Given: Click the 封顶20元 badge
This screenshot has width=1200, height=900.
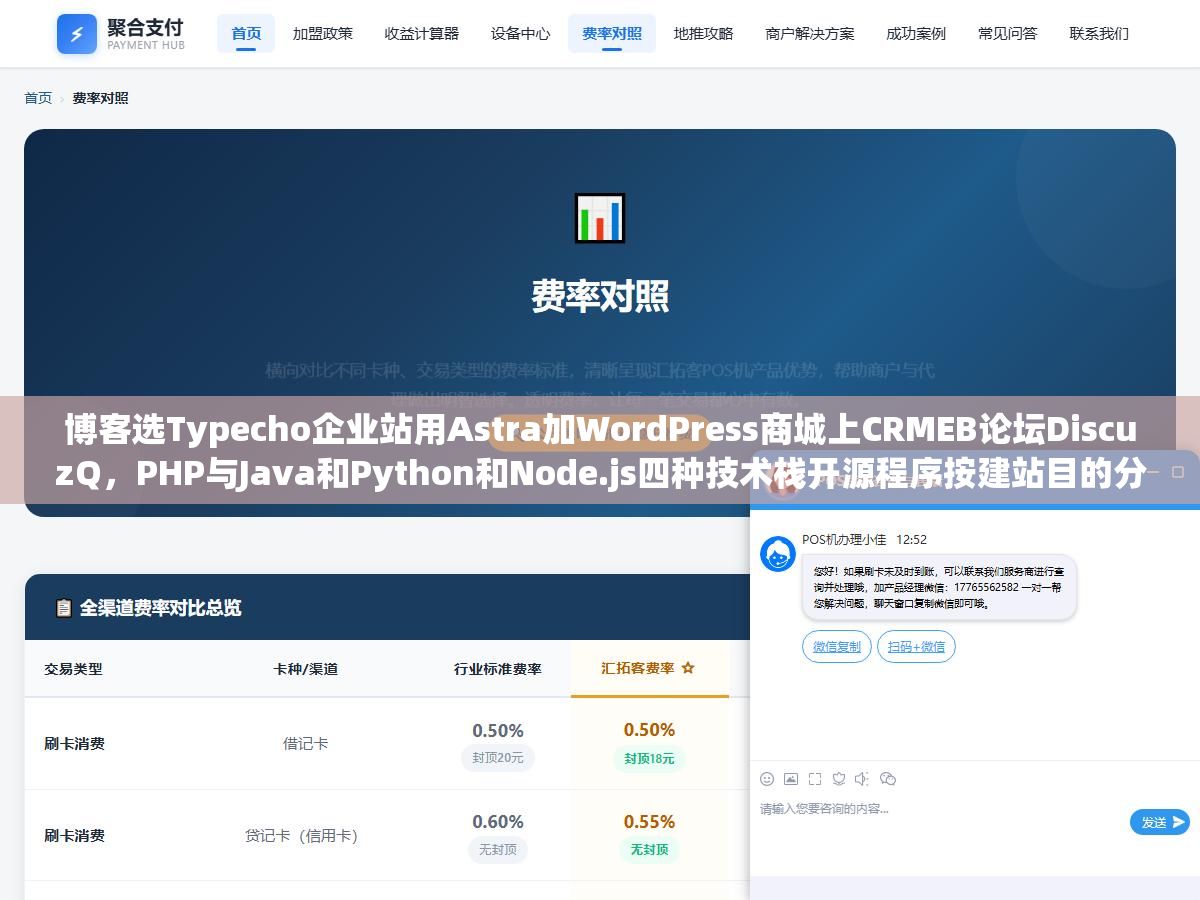Looking at the screenshot, I should pyautogui.click(x=498, y=757).
